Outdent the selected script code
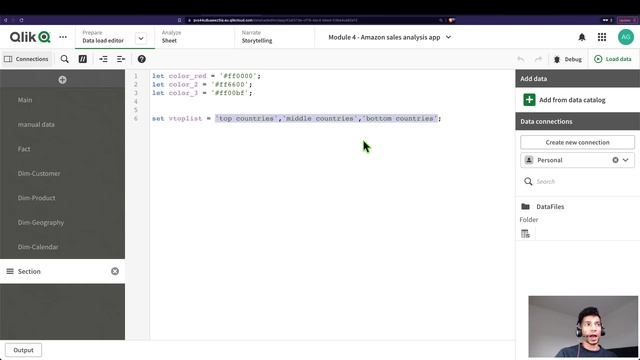Image resolution: width=640 pixels, height=360 pixels. [x=121, y=59]
